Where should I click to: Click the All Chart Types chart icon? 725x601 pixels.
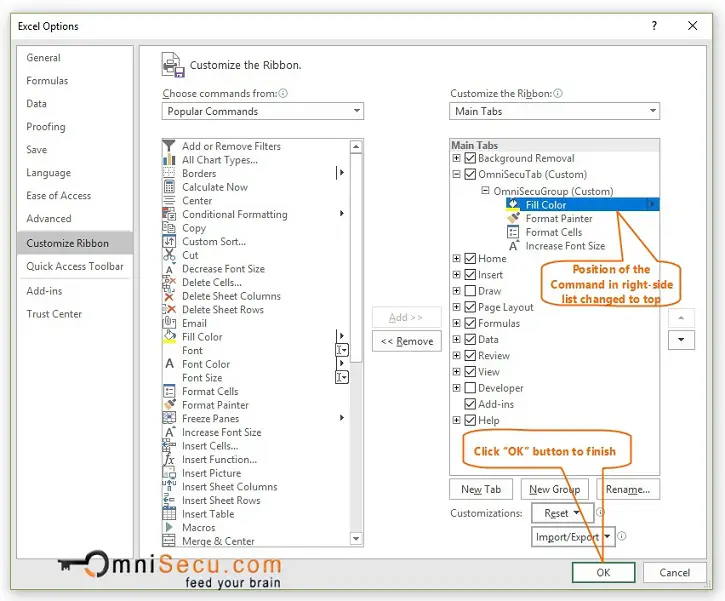pos(169,160)
